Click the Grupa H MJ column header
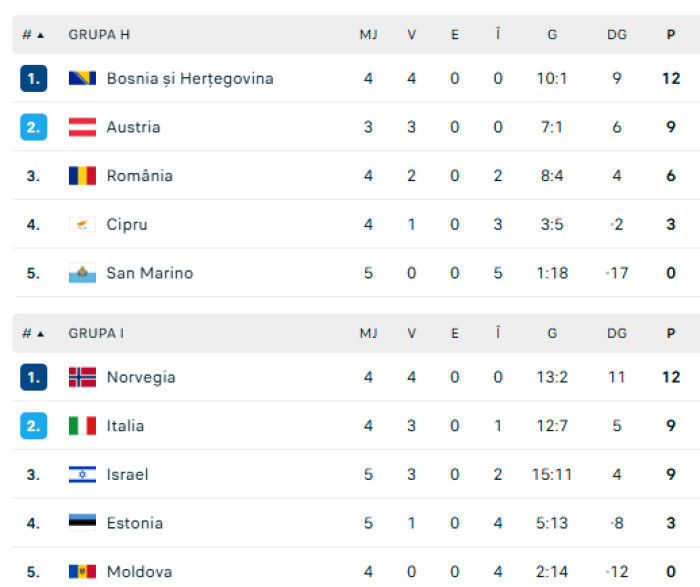Screen dimensions: 700x587 368,35
